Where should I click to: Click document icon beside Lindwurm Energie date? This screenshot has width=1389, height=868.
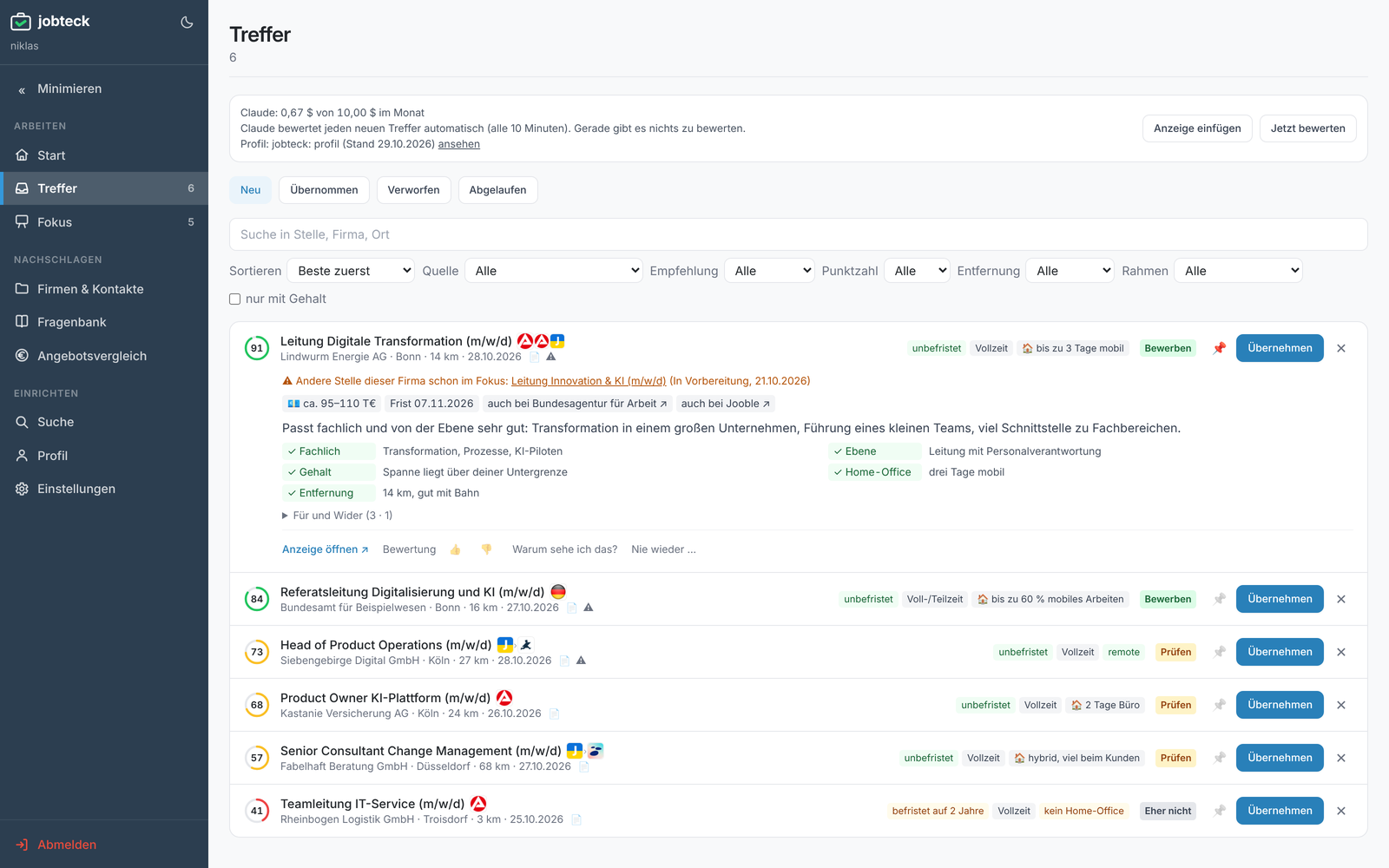535,357
